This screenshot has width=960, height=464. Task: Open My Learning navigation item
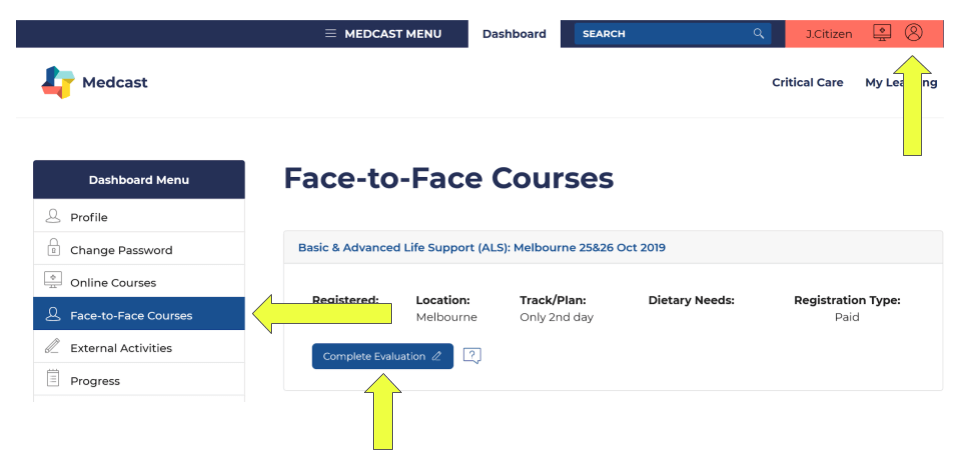pyautogui.click(x=901, y=82)
